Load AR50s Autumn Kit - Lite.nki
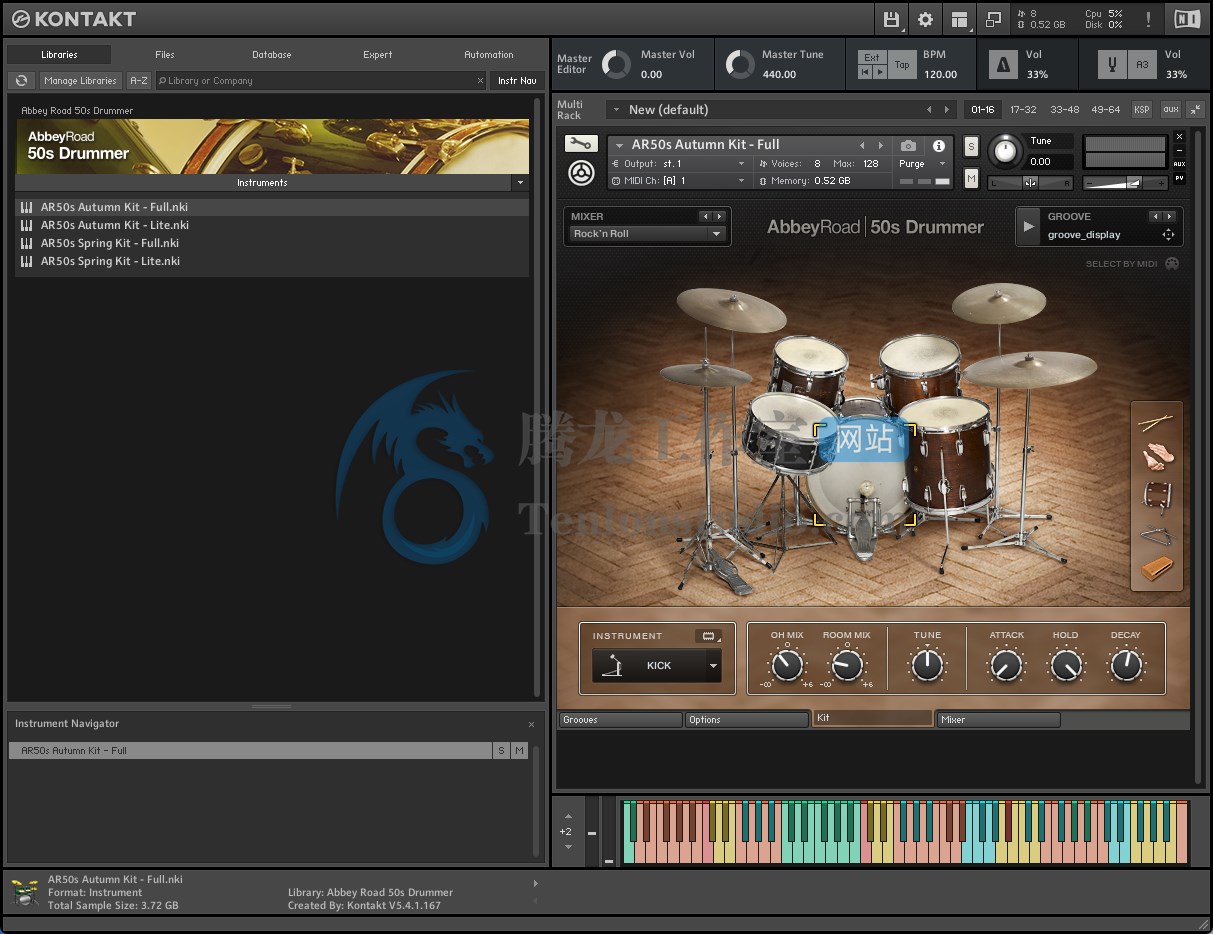Image resolution: width=1213 pixels, height=934 pixels. point(272,225)
